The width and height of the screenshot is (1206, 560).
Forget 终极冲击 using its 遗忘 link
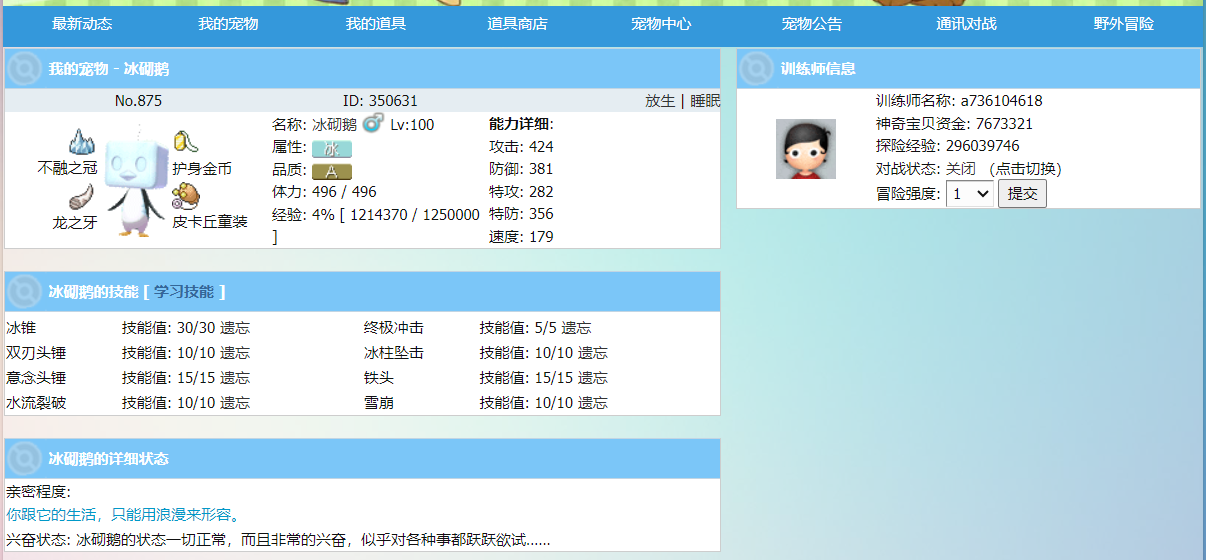(x=576, y=328)
